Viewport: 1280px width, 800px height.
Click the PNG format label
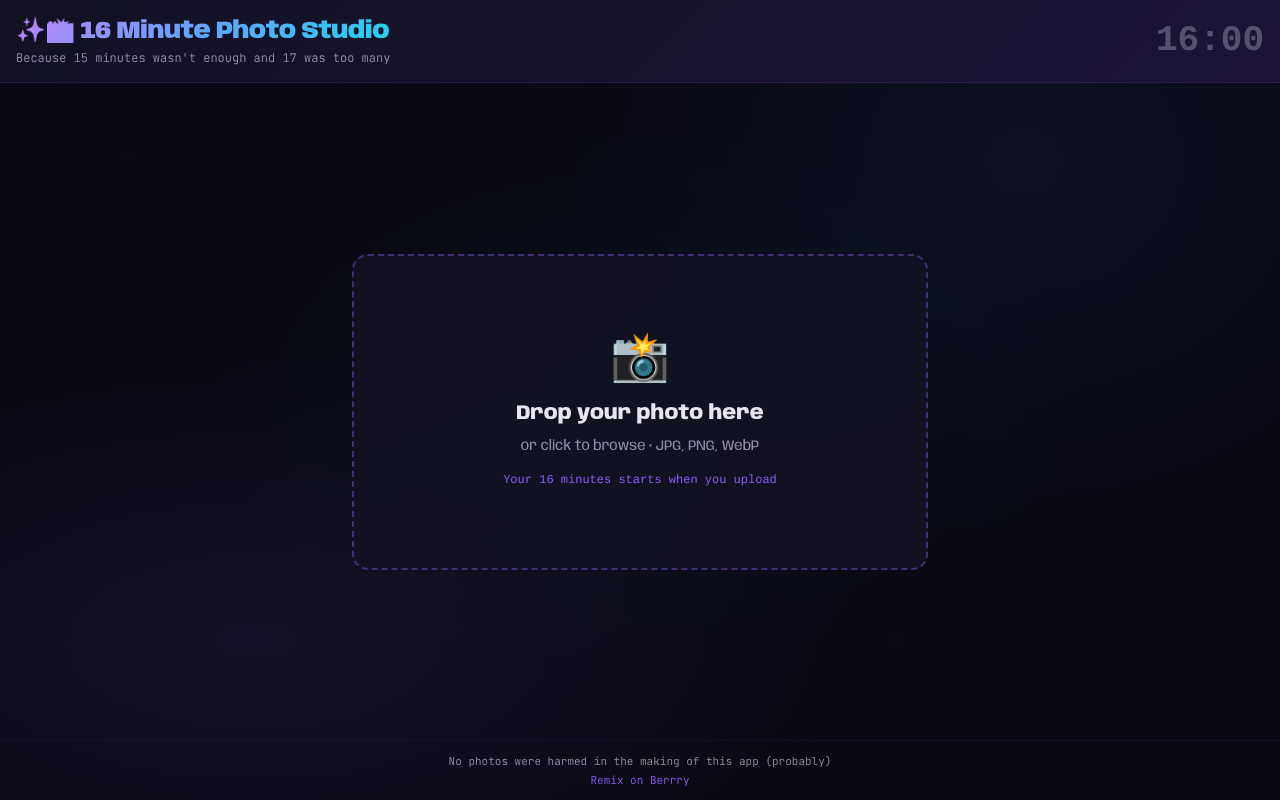click(701, 445)
